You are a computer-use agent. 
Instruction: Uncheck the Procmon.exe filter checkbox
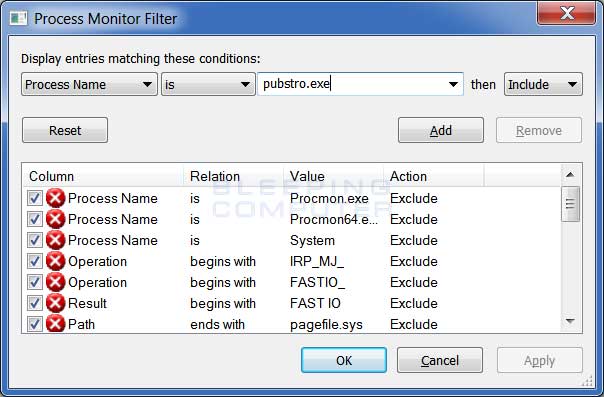tap(35, 198)
